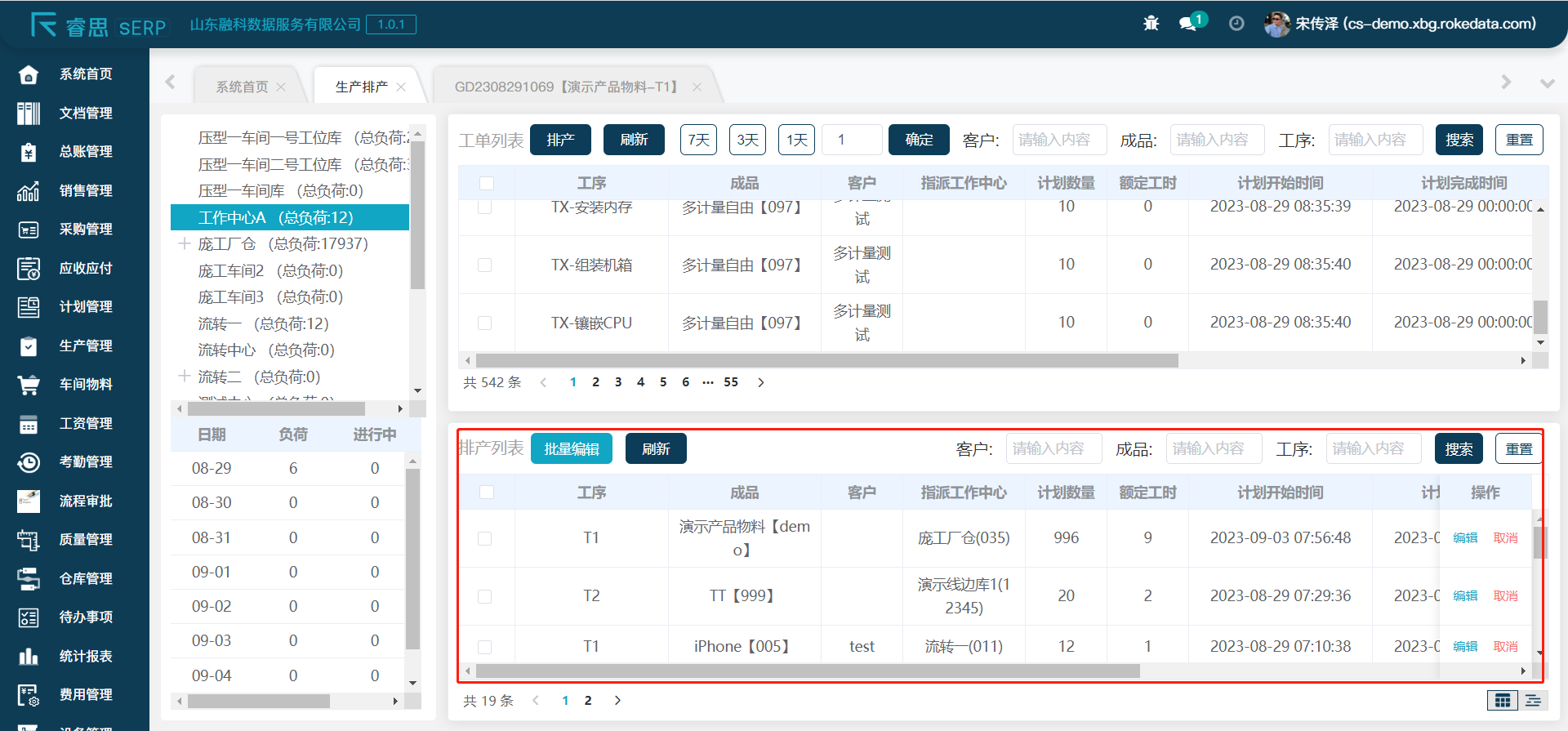Open the tab list dropdown chevron
The image size is (1568, 731).
point(1547,83)
